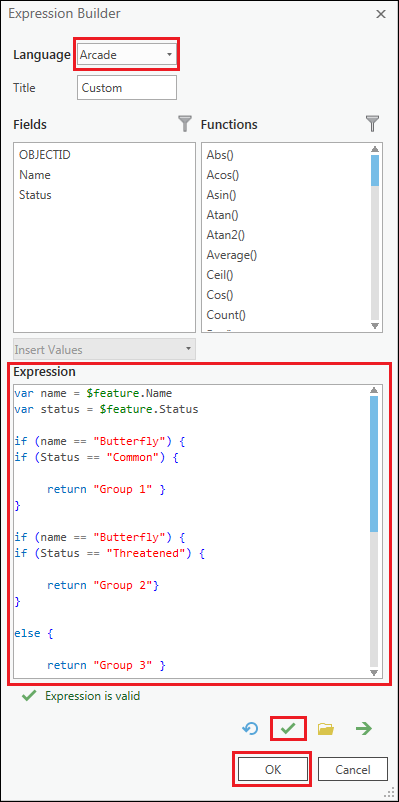The width and height of the screenshot is (399, 802).
Task: Select the Ceil() function
Action: point(220,275)
